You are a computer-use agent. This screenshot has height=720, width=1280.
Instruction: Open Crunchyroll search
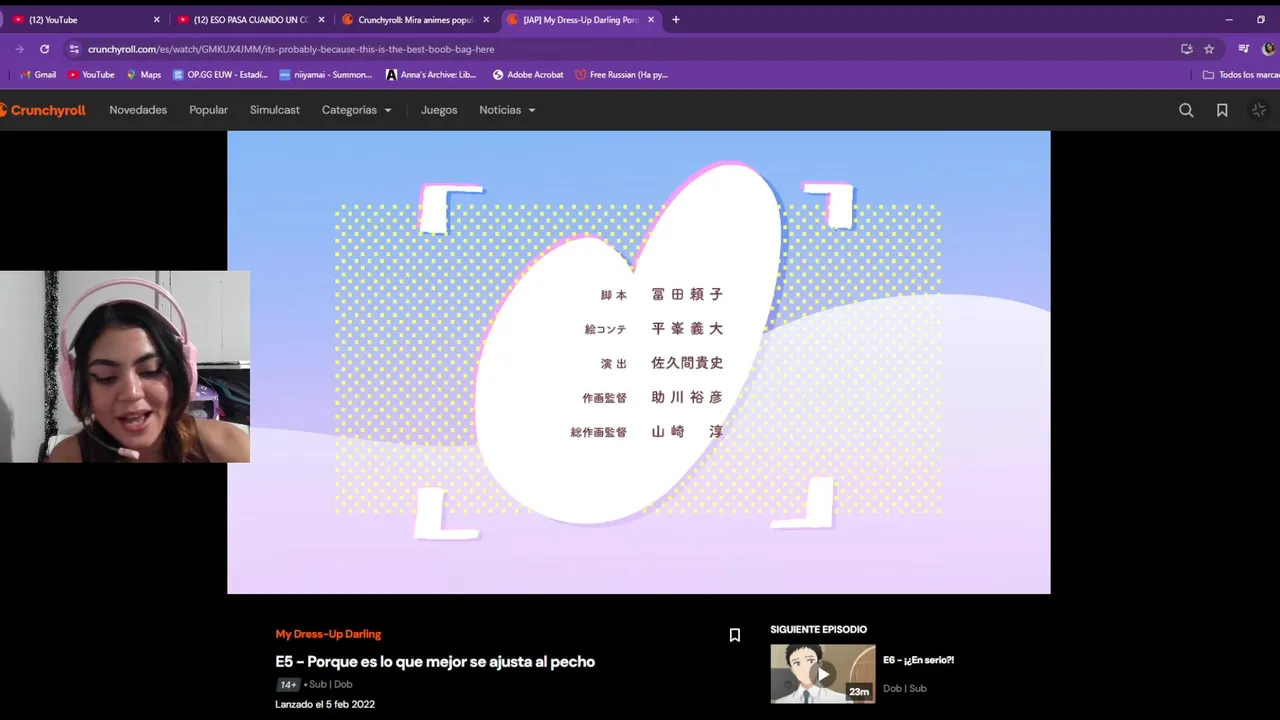tap(1186, 110)
